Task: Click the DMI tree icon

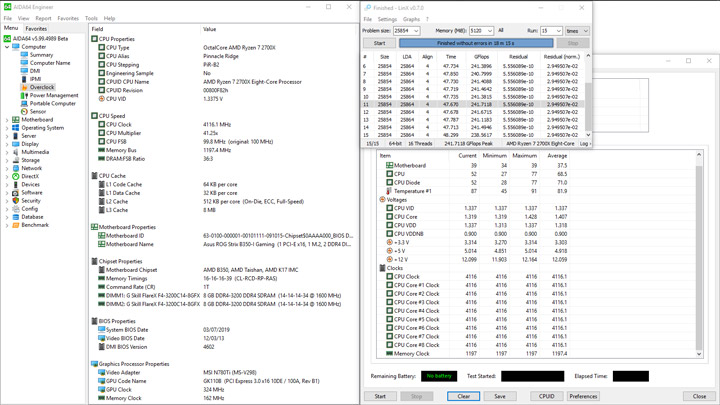Action: (24, 71)
